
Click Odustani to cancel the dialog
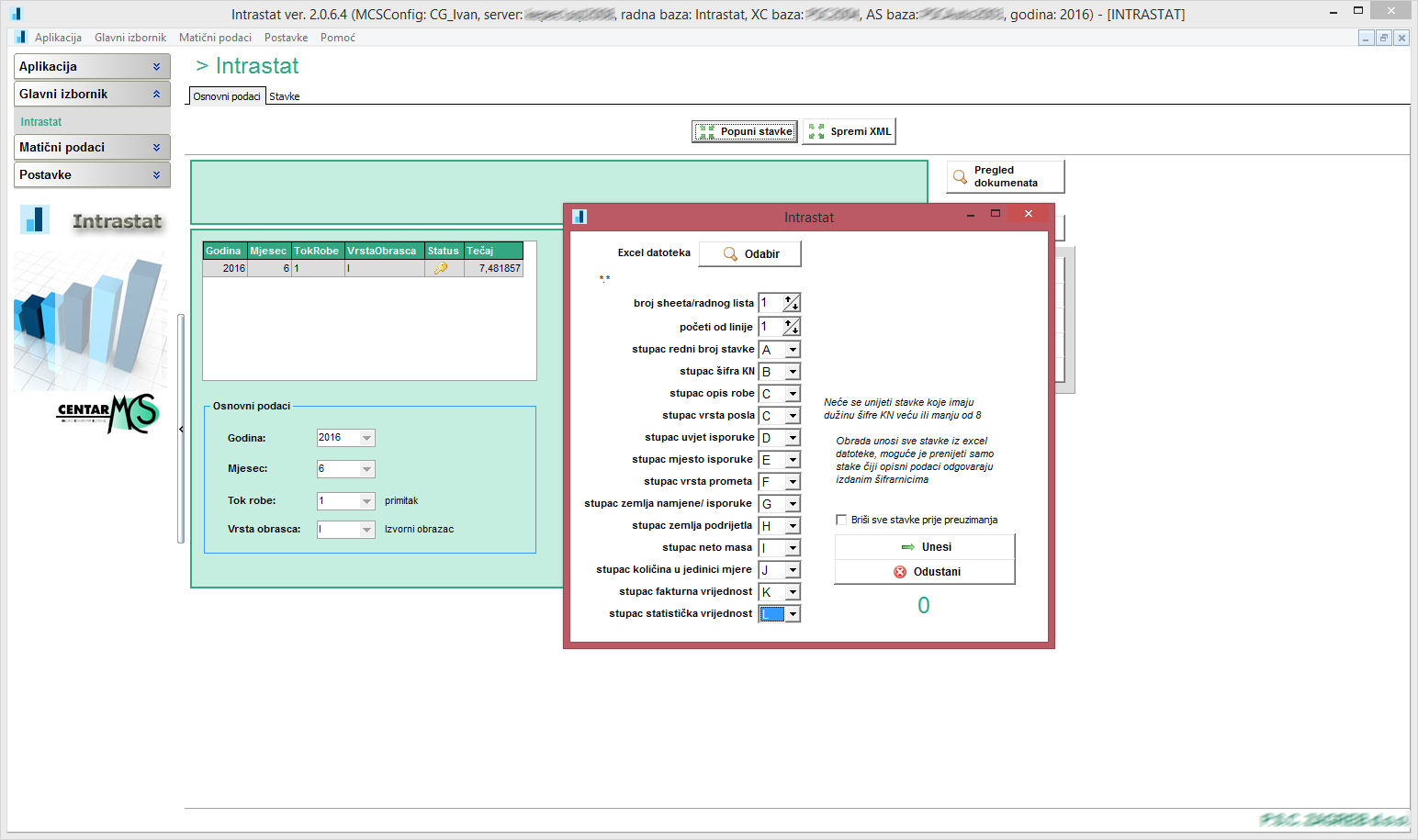pos(925,572)
